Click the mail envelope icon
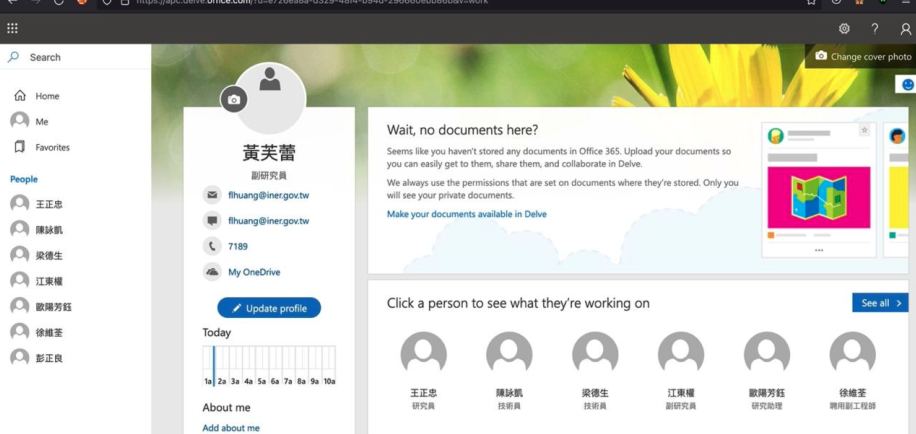The image size is (916, 434). [212, 195]
